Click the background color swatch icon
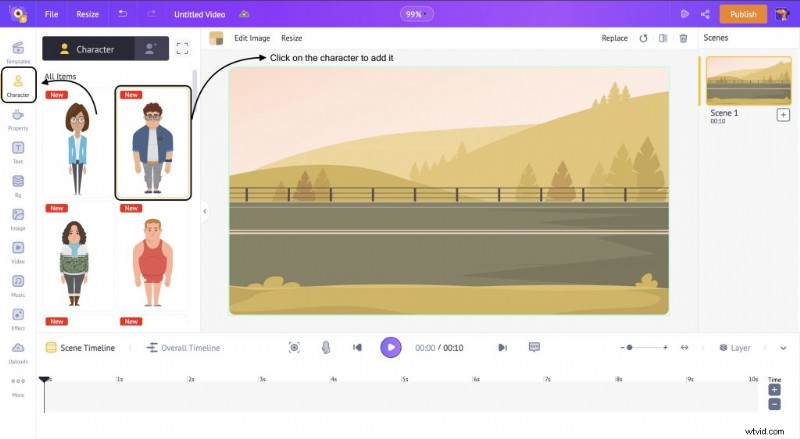 [216, 38]
